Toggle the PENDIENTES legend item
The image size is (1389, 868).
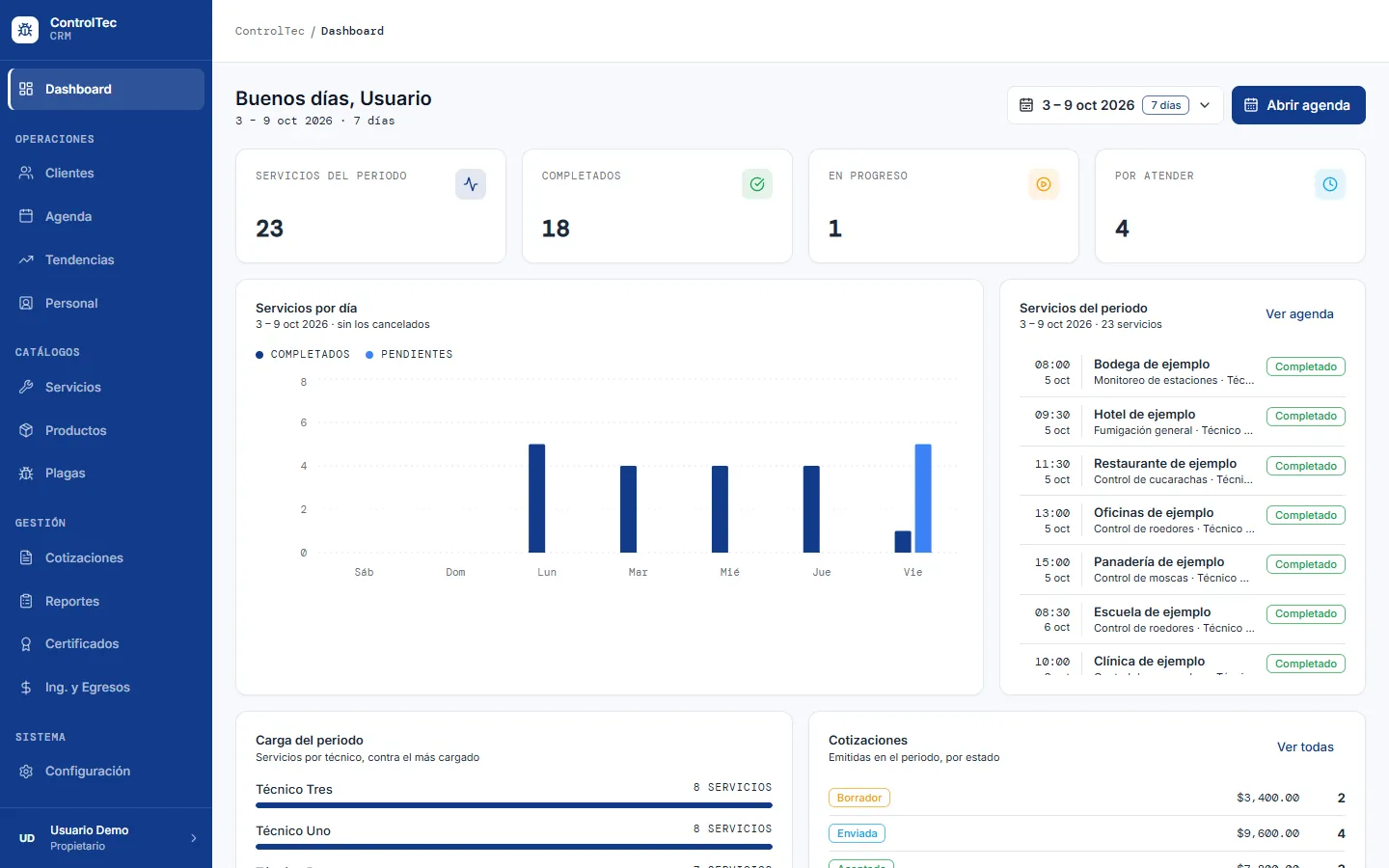(x=409, y=354)
